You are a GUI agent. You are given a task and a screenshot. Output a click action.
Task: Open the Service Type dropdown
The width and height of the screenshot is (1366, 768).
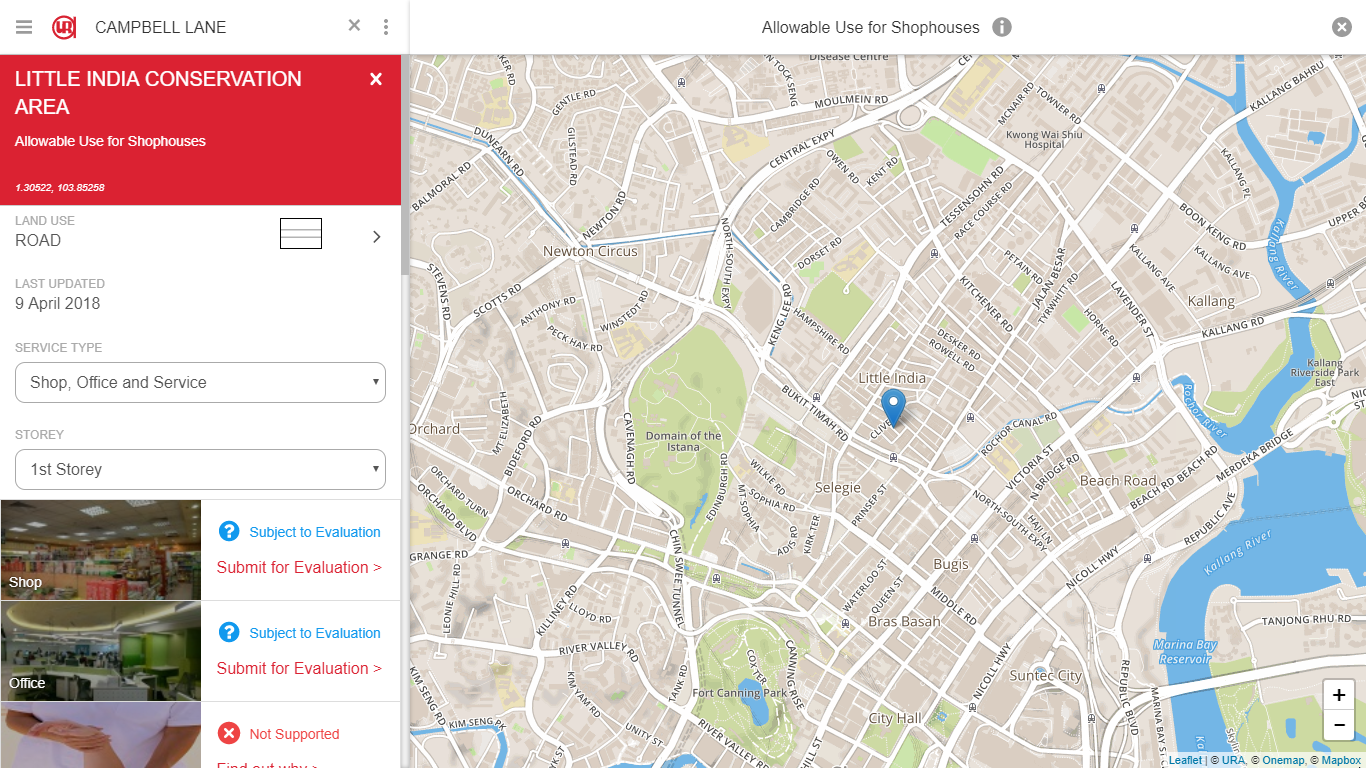coord(200,382)
